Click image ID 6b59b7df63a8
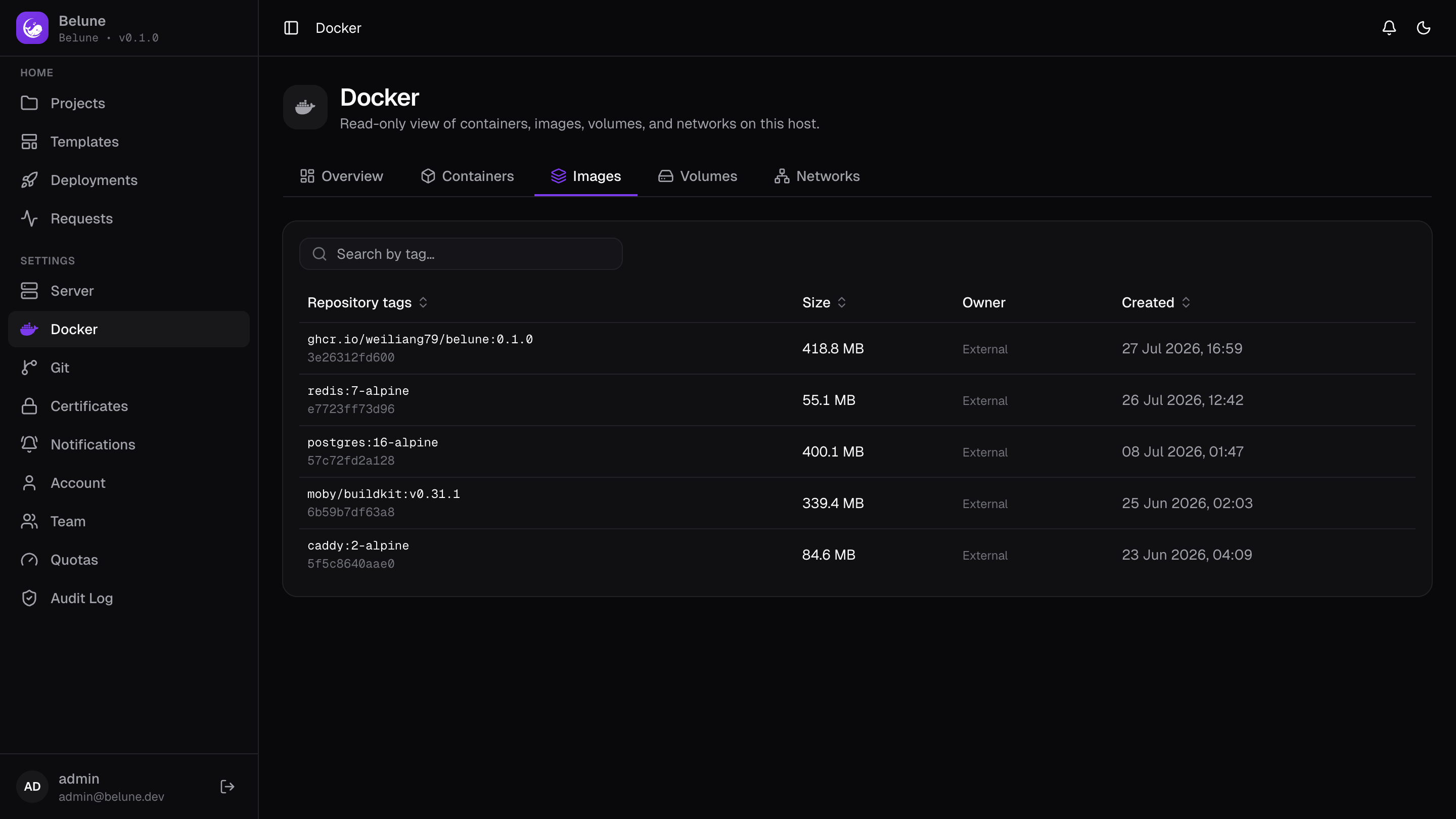The width and height of the screenshot is (1456, 819). click(x=350, y=512)
